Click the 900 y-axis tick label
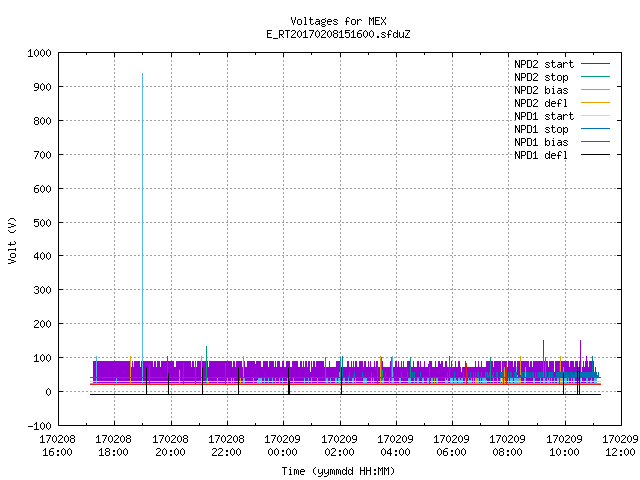The image size is (640, 480). (x=42, y=87)
